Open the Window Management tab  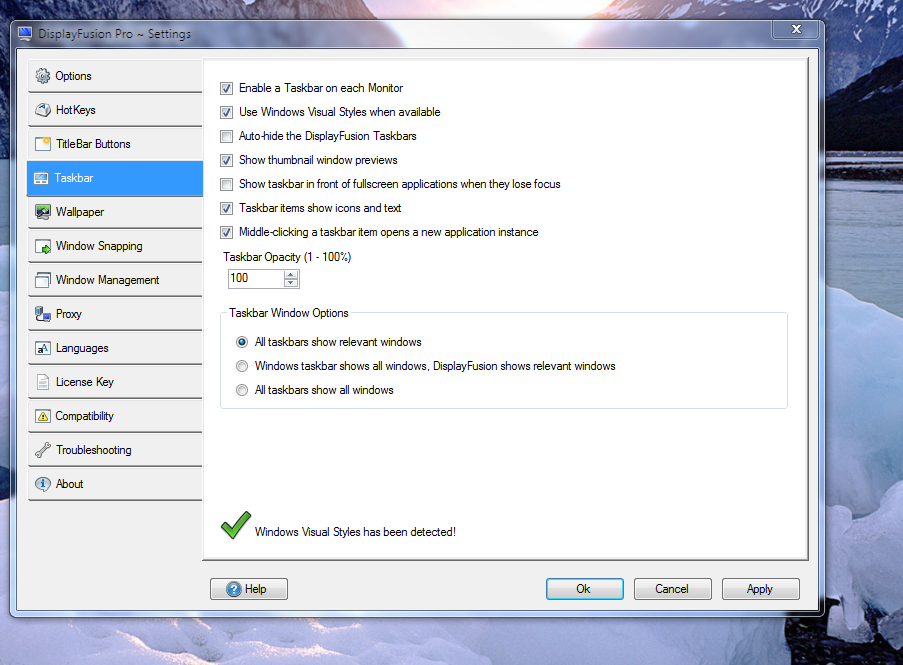coord(107,280)
